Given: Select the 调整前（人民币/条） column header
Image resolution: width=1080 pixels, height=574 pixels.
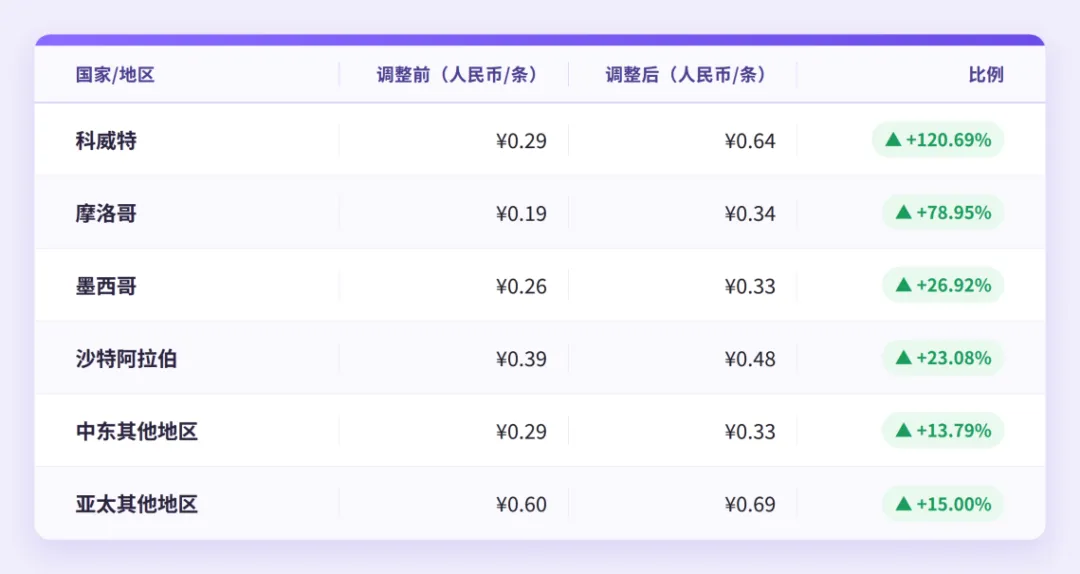Looking at the screenshot, I should (457, 74).
